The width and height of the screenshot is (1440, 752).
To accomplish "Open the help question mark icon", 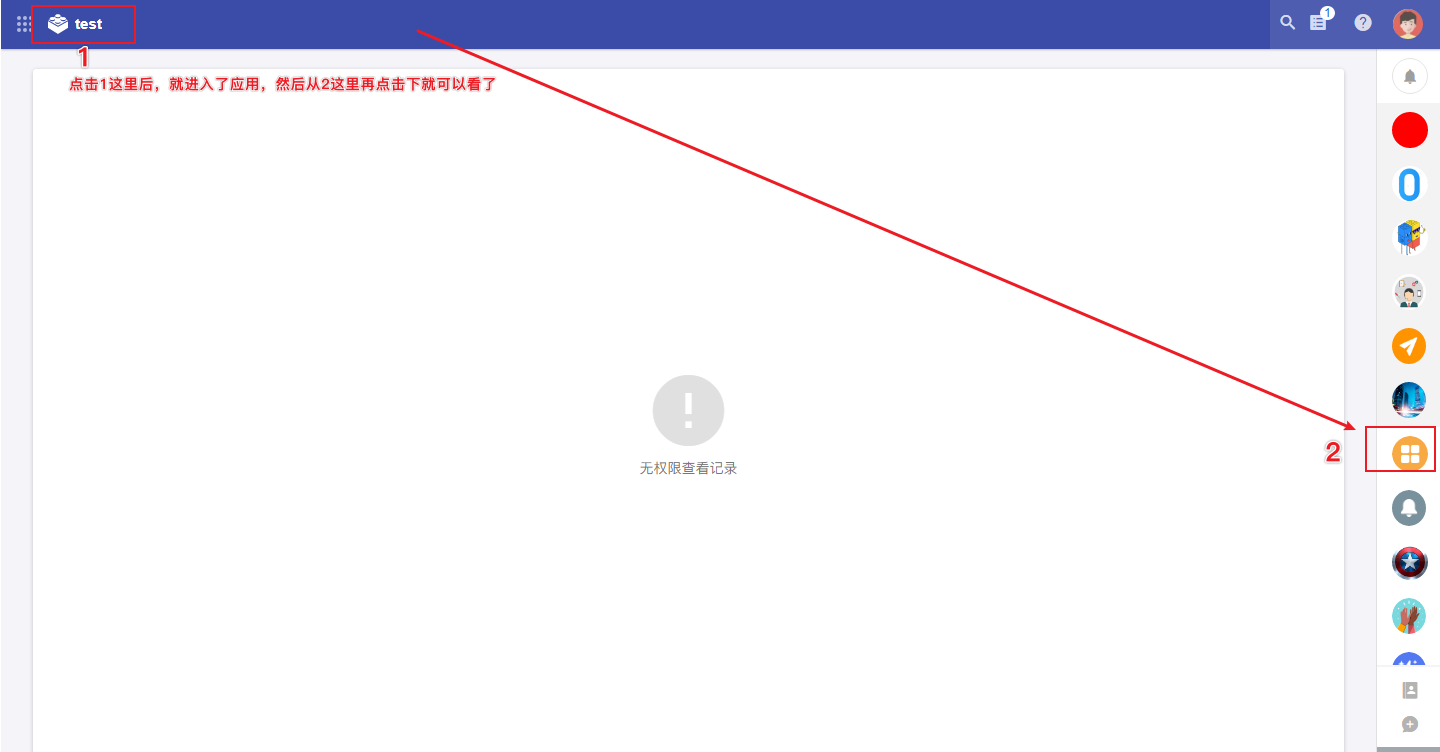I will click(x=1363, y=22).
